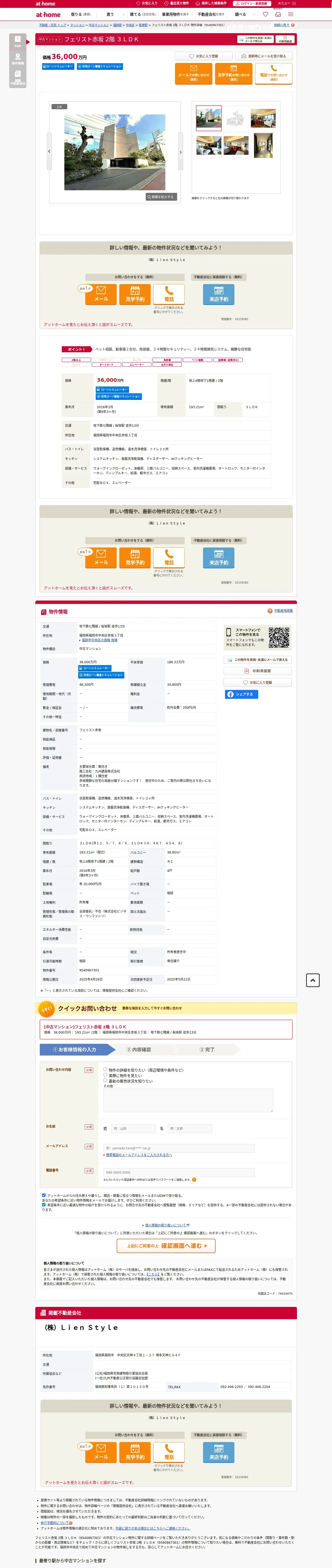The height and width of the screenshot is (1568, 332).
Task: Select the floor plan thumbnail
Action: tap(236, 118)
